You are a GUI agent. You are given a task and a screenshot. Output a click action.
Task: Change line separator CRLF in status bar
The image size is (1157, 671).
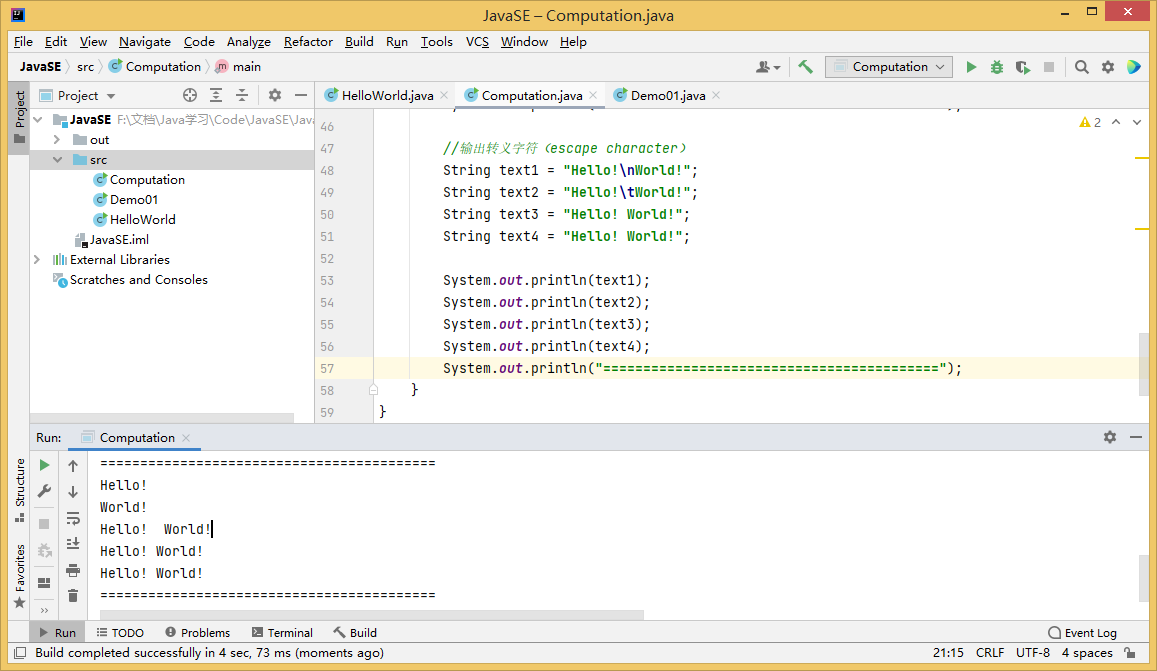990,653
